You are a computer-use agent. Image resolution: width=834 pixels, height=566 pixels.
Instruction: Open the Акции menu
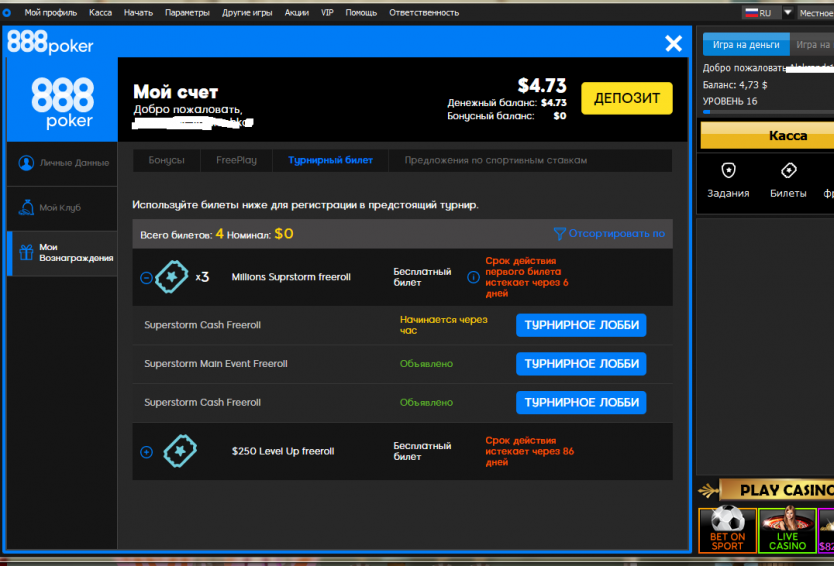(x=297, y=13)
